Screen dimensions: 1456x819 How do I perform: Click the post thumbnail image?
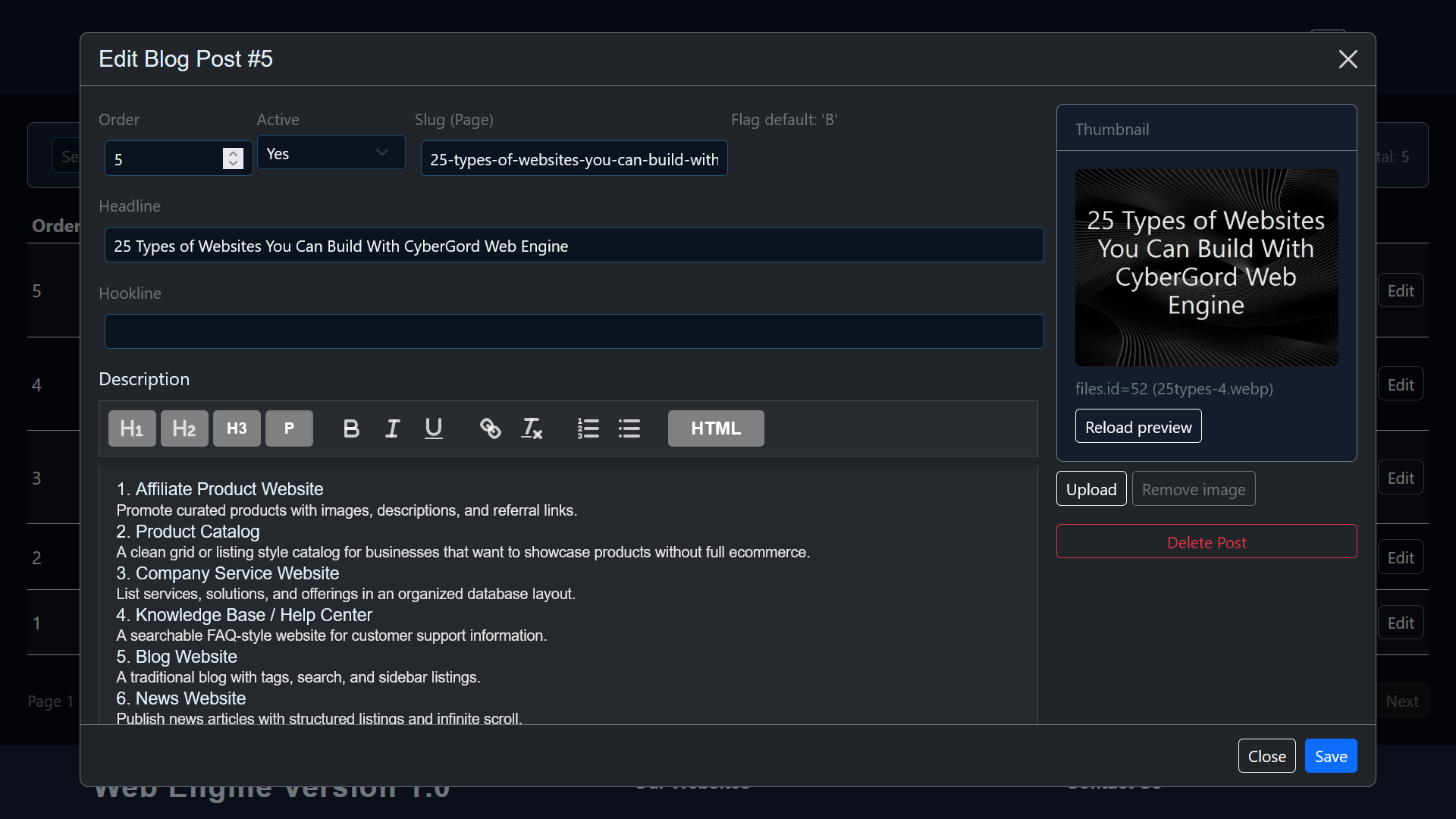(x=1207, y=268)
